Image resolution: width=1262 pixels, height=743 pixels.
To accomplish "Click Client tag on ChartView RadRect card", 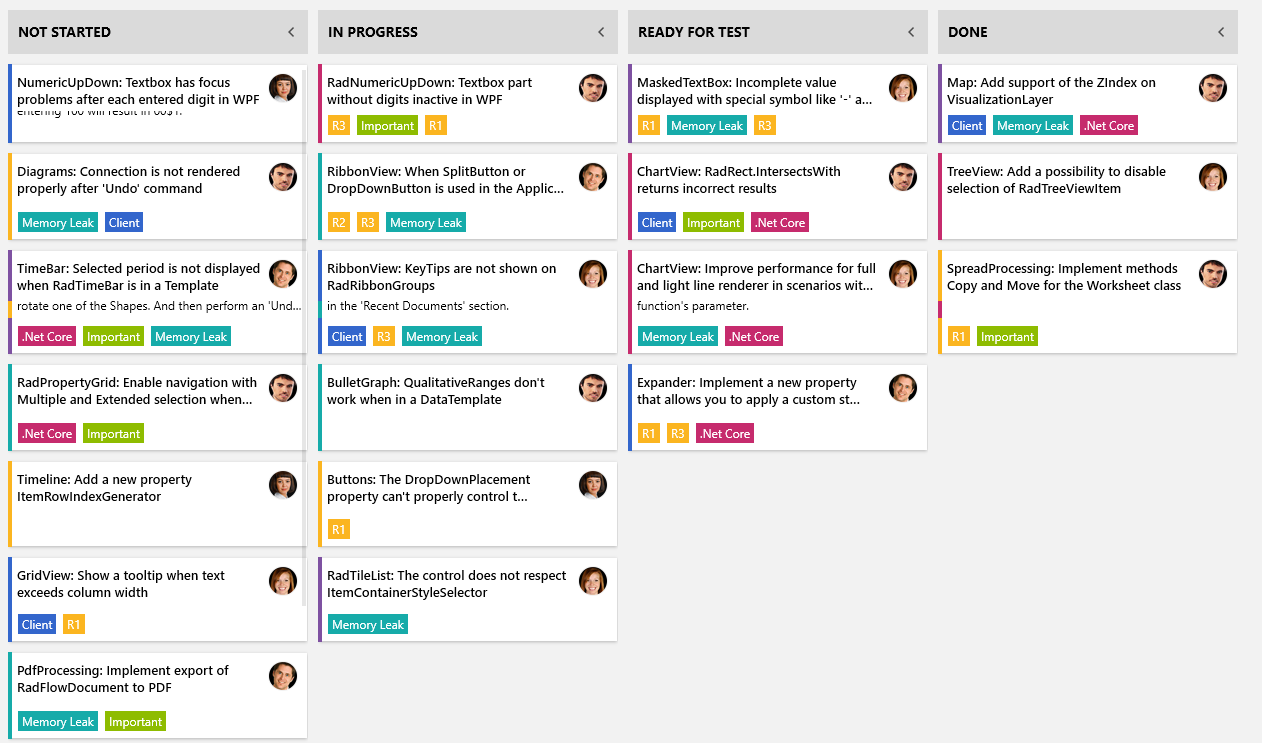I will (657, 223).
